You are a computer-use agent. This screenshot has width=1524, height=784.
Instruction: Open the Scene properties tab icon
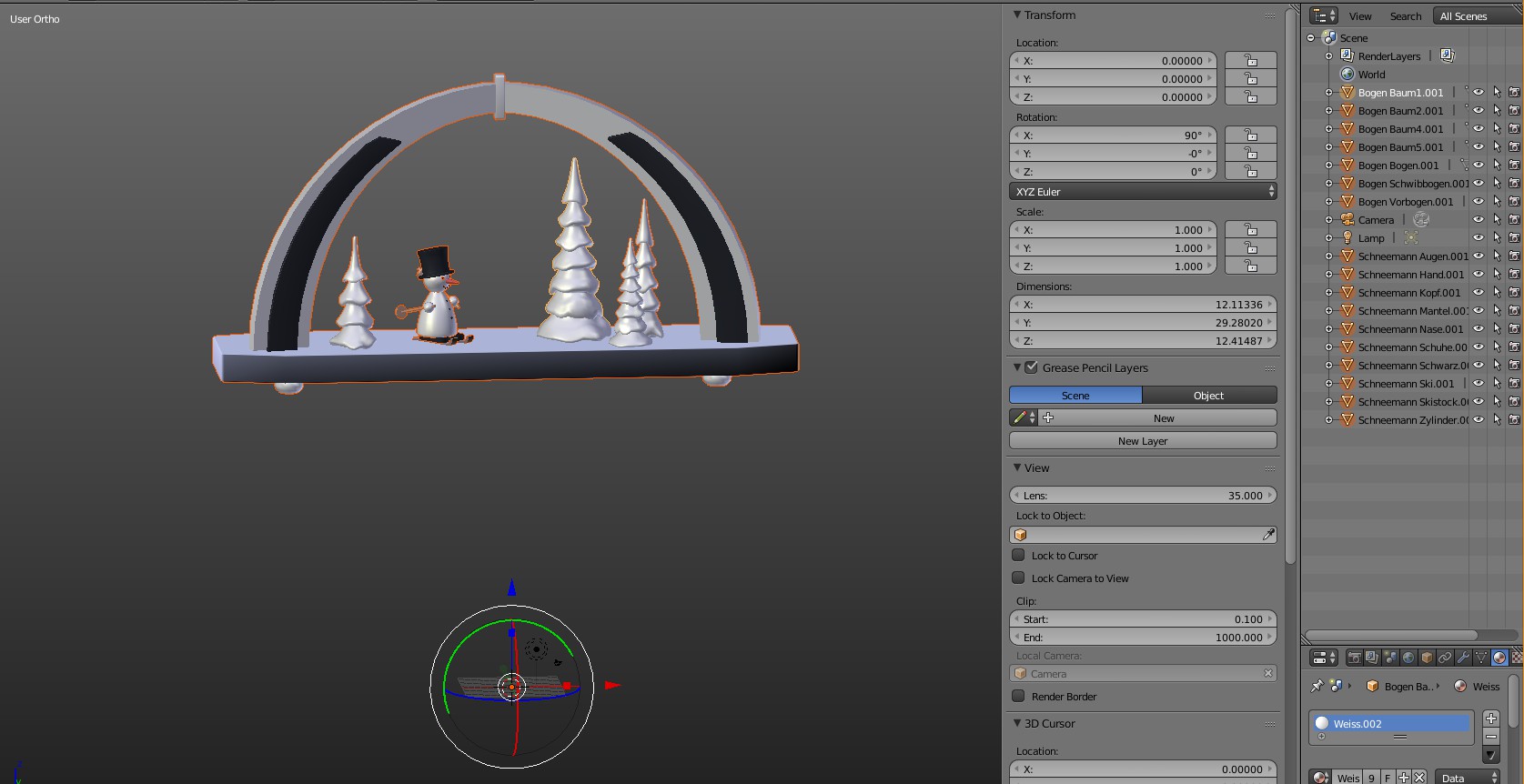click(1390, 658)
